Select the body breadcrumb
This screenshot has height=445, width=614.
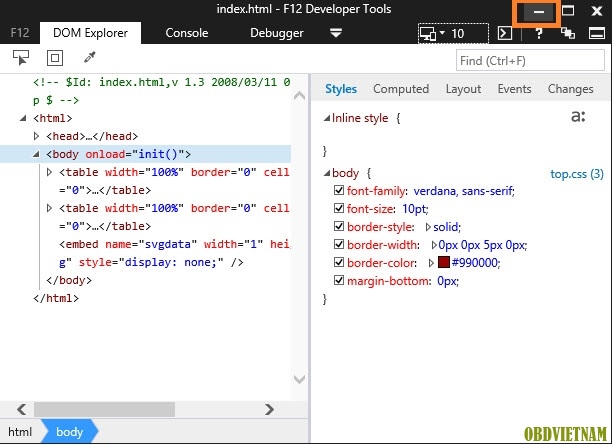point(69,432)
